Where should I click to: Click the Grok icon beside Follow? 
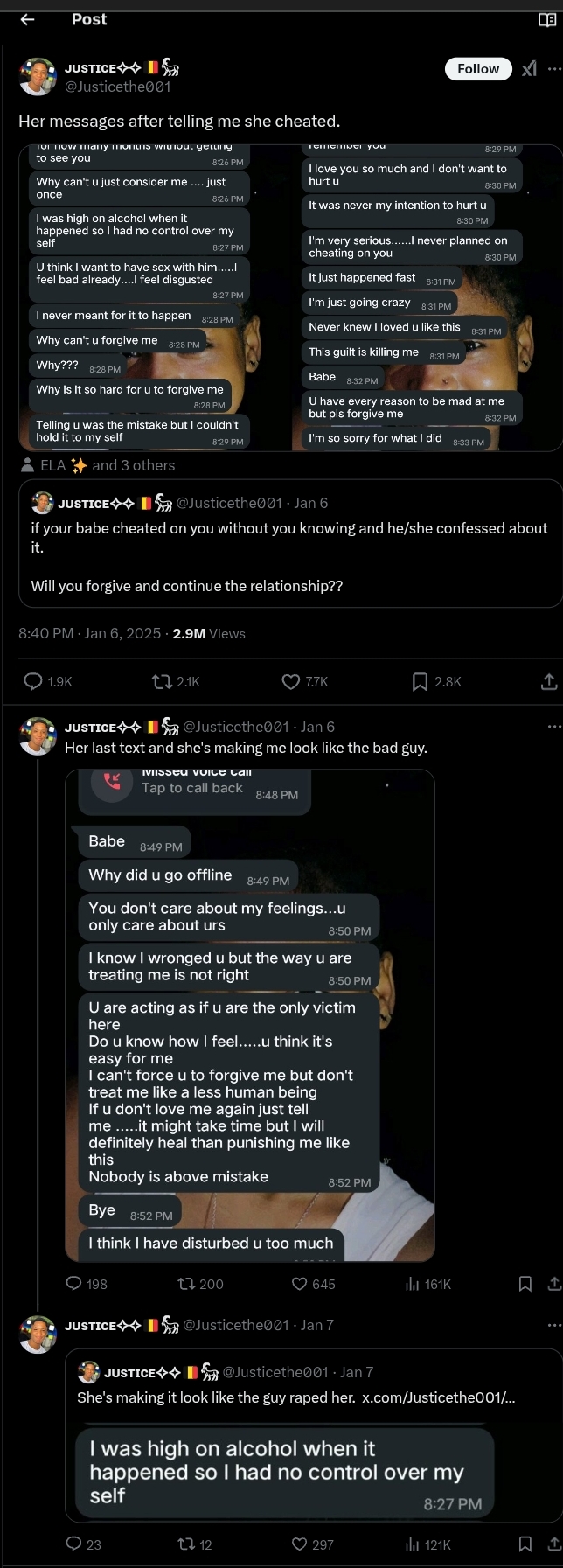coord(529,69)
